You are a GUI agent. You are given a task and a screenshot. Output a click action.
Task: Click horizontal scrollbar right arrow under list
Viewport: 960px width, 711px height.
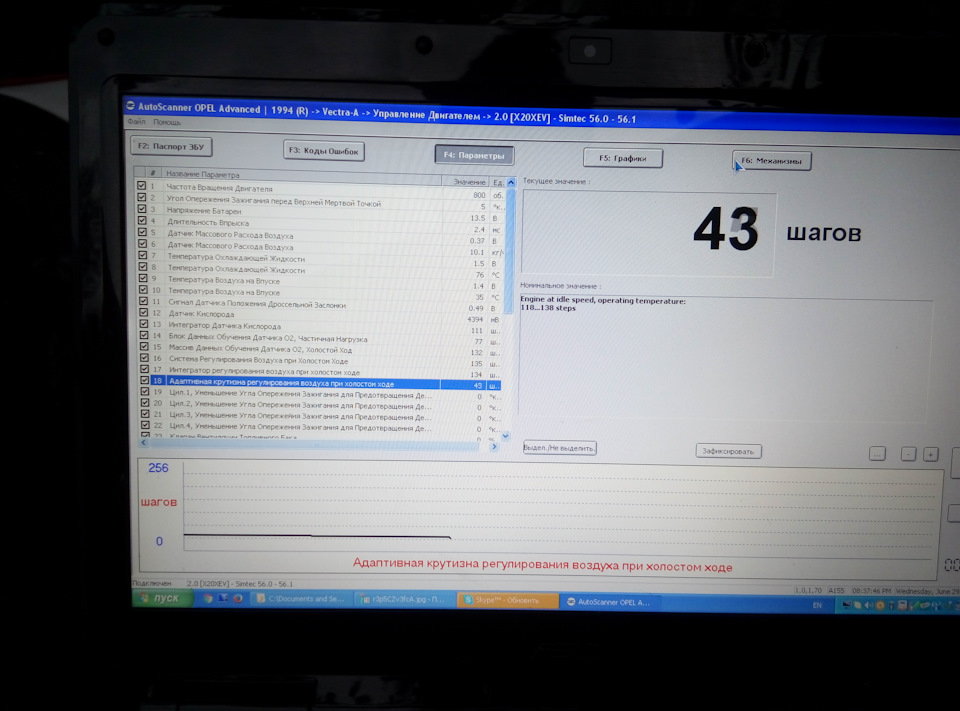coord(494,446)
